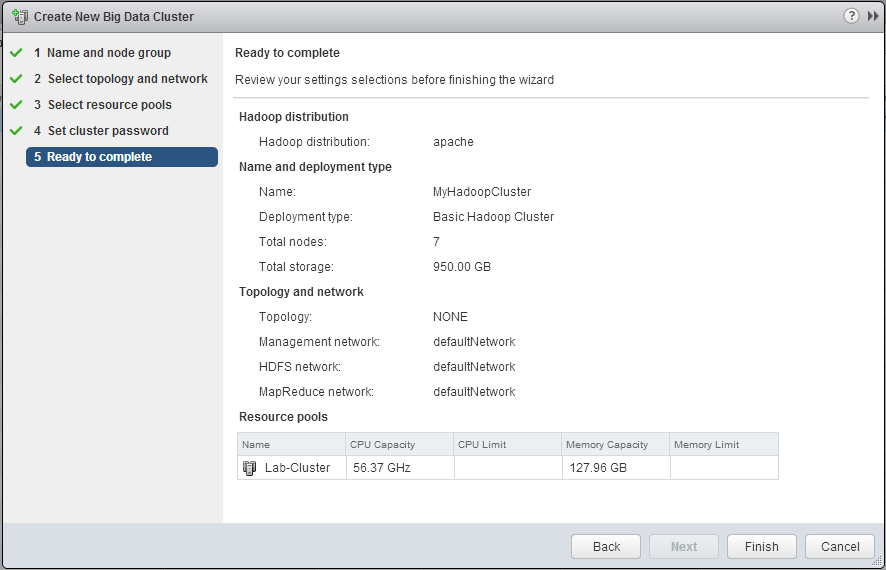Click the double-arrow minimize wizard icon
Screen dimensions: 886x570
click(x=873, y=16)
